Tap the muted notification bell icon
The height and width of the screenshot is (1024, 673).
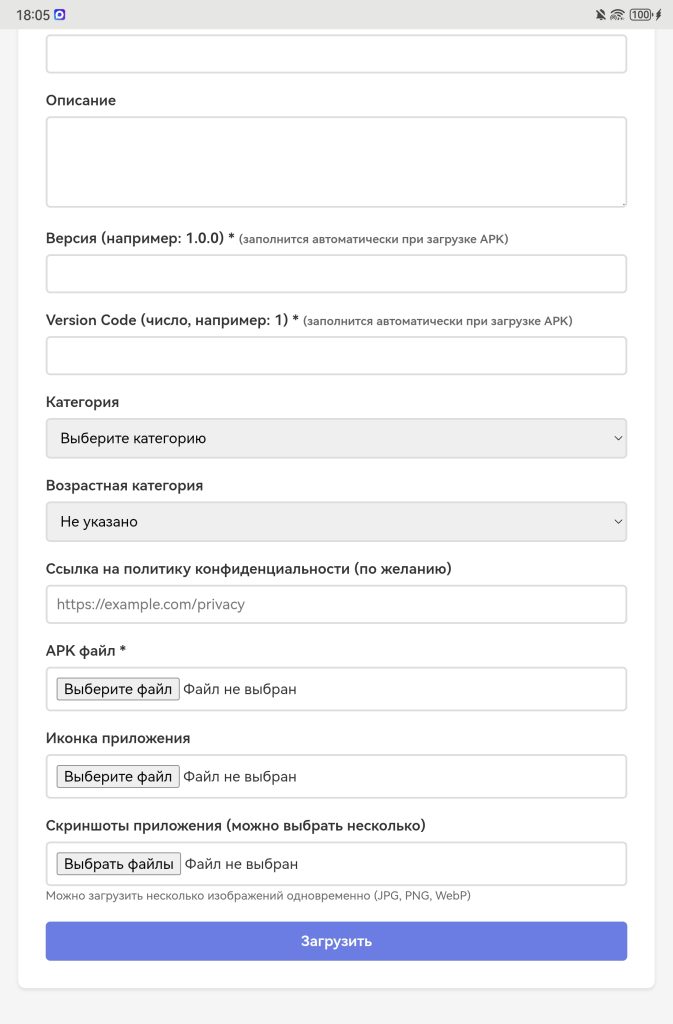point(600,15)
